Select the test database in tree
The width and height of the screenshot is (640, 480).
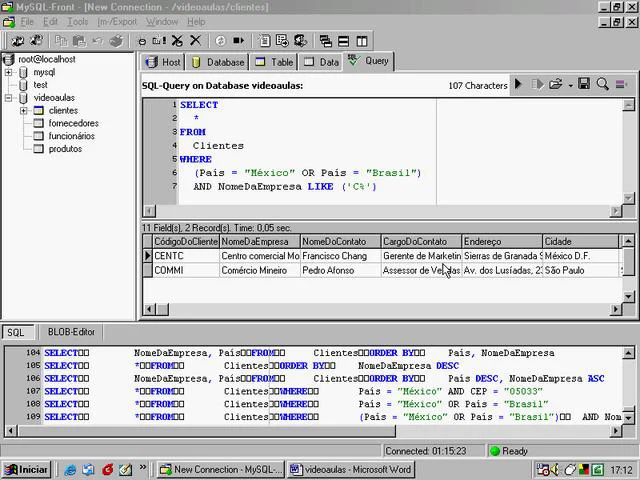[40, 85]
